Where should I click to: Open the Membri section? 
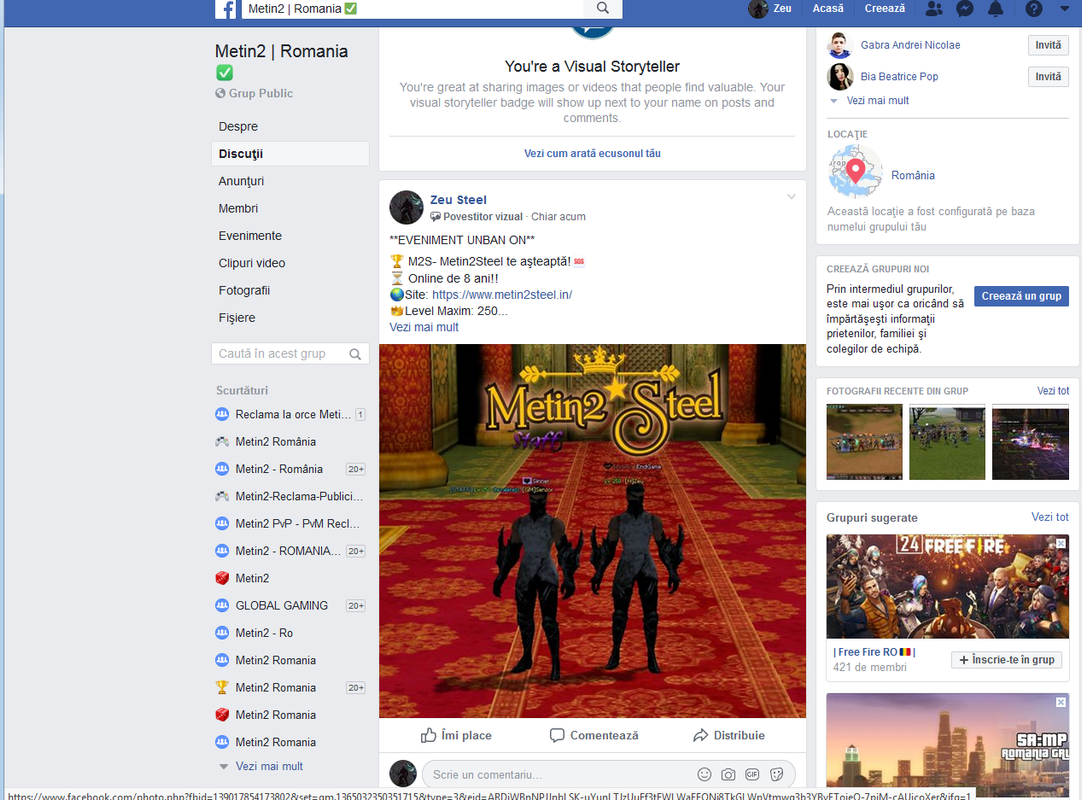[x=238, y=208]
